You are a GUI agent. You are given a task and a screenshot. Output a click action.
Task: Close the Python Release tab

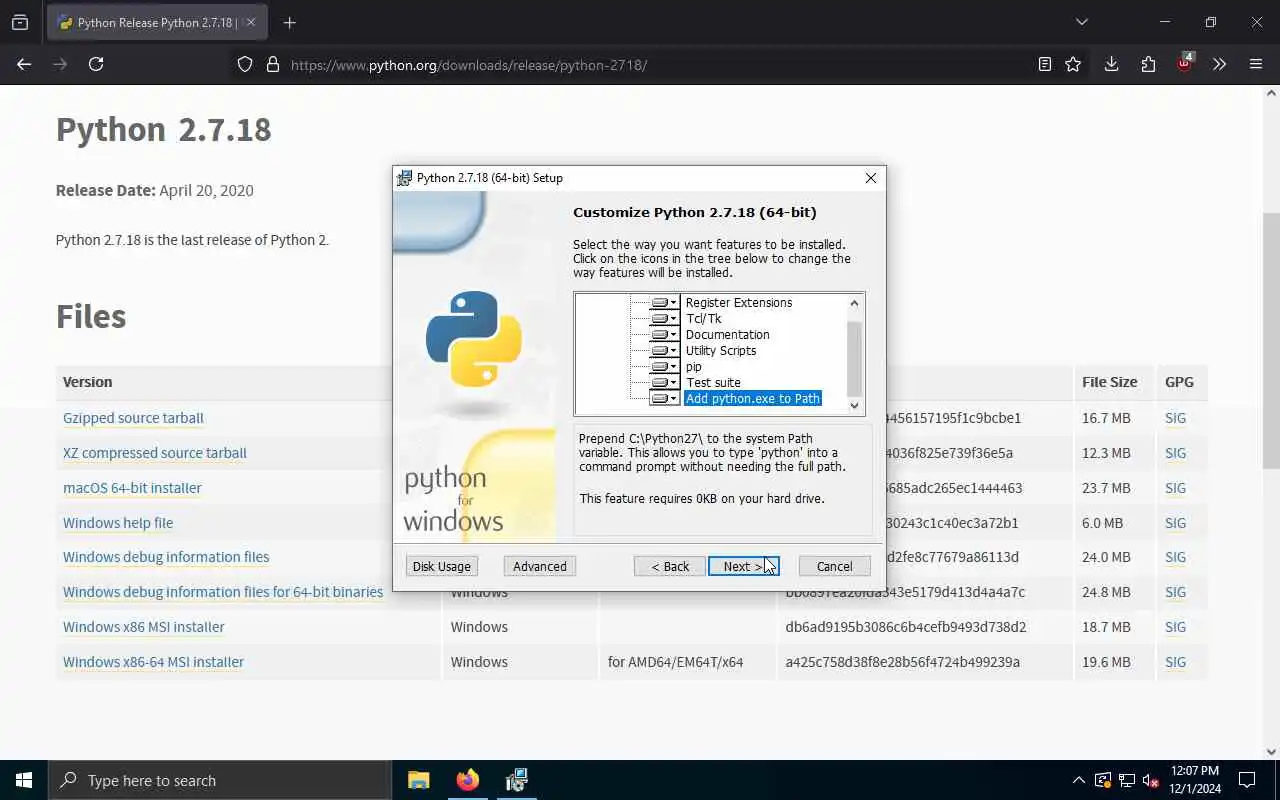[x=251, y=22]
